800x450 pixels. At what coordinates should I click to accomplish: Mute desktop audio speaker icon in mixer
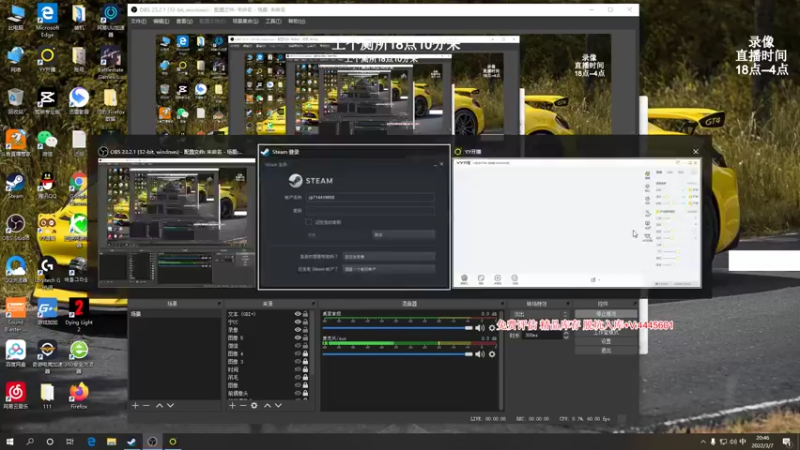pos(480,328)
